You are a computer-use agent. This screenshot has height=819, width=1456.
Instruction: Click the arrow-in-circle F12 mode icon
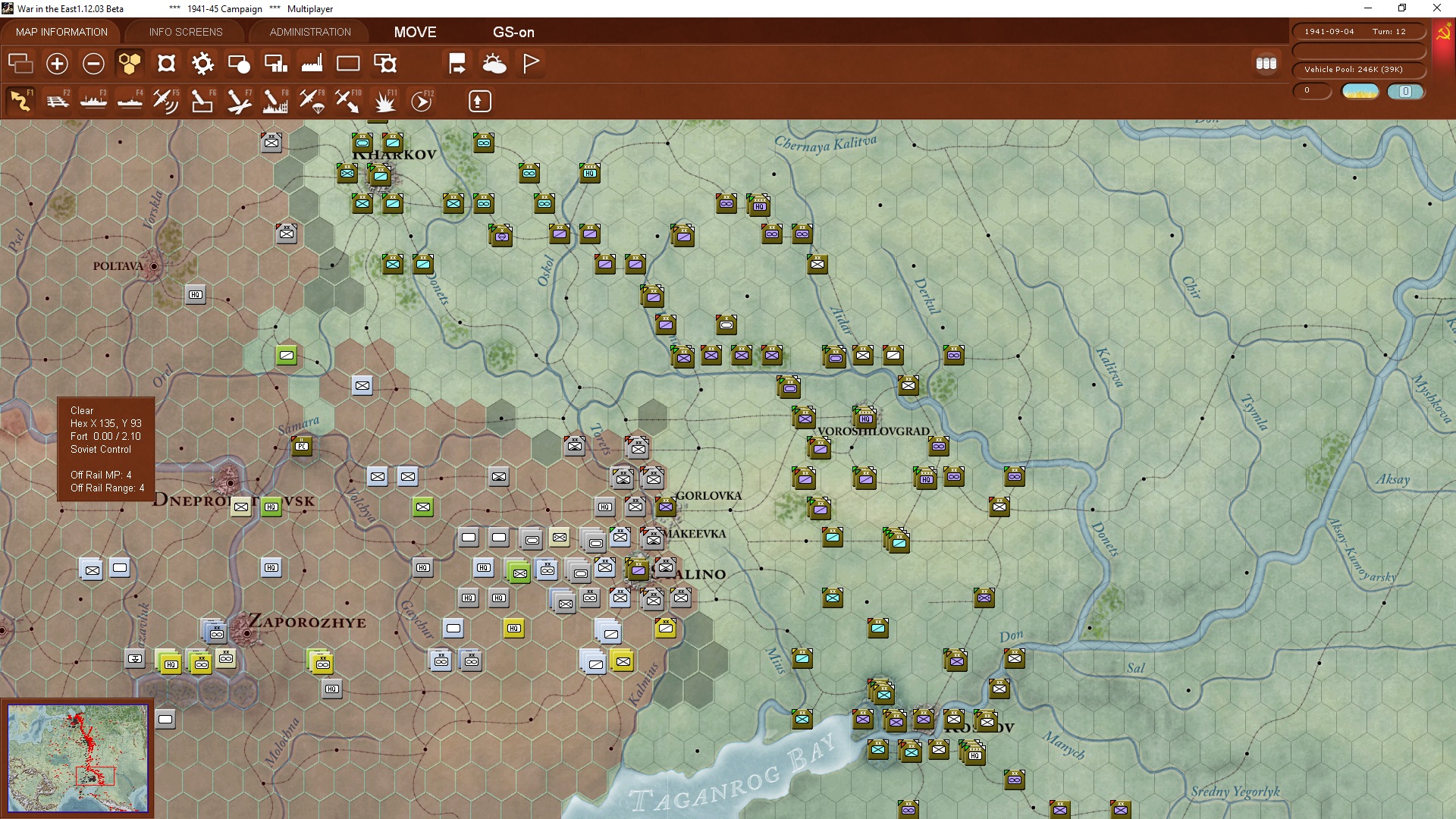(x=422, y=101)
